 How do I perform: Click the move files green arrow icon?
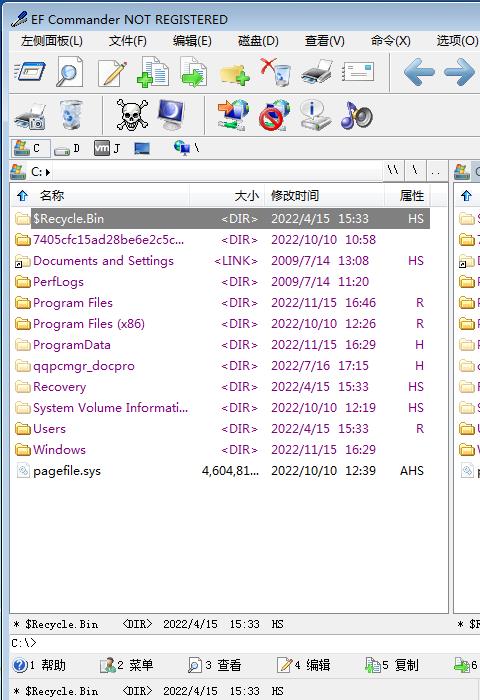pyautogui.click(x=193, y=71)
